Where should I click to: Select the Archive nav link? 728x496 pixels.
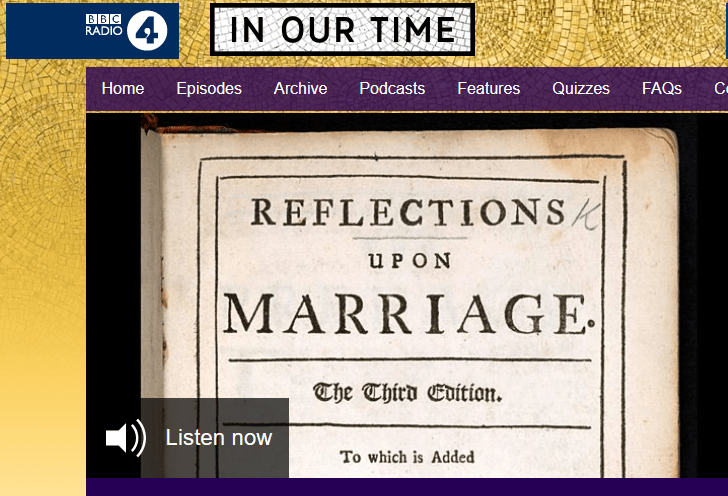(300, 88)
